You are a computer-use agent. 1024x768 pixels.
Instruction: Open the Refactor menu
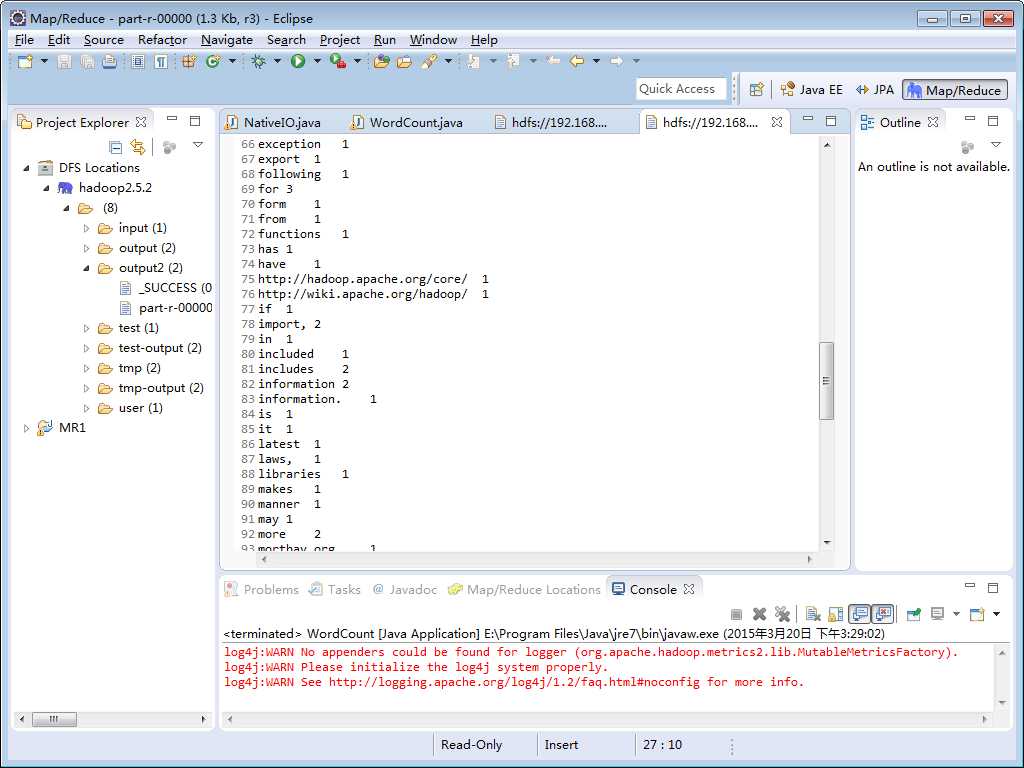click(162, 40)
